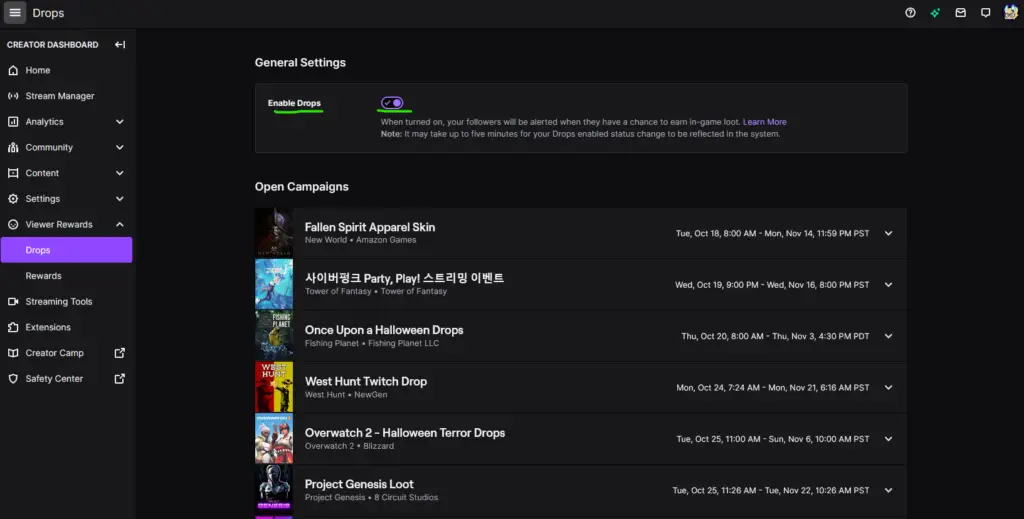Open the Creator Camp link text
Screen dimensions: 1024x519
tap(54, 353)
